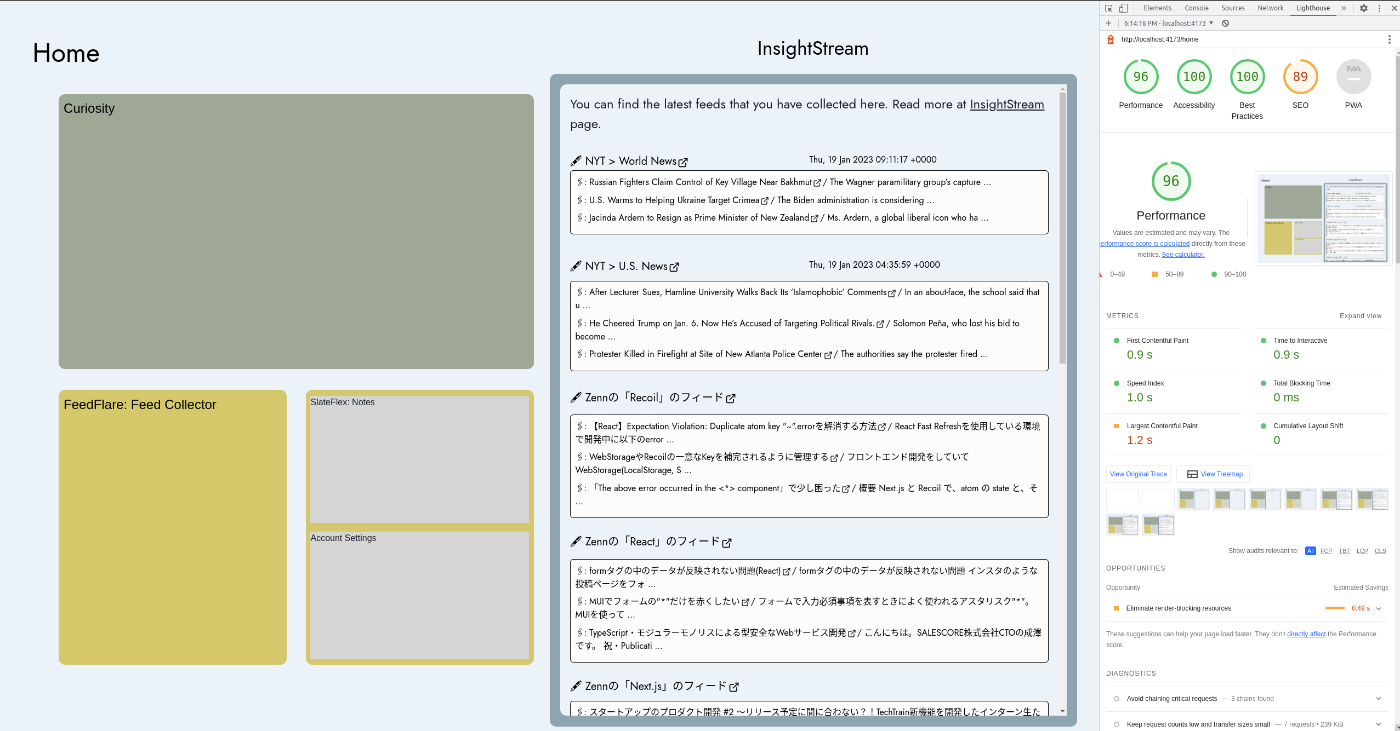Switch to the Network tab

(x=1270, y=8)
